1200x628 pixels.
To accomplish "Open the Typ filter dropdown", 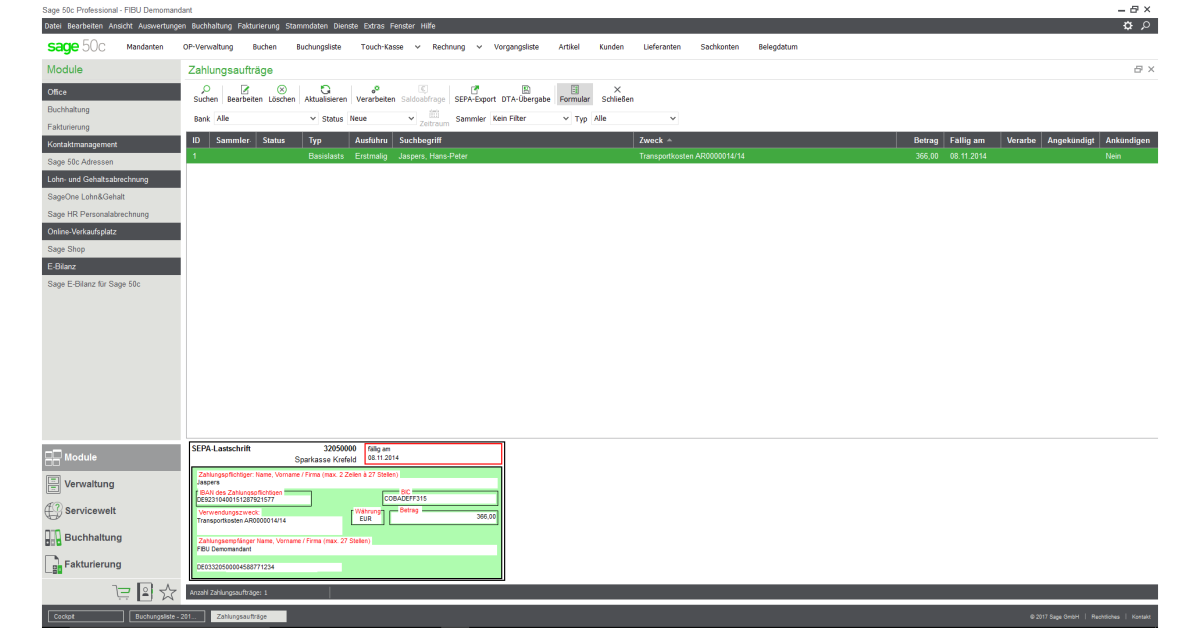I will 635,118.
